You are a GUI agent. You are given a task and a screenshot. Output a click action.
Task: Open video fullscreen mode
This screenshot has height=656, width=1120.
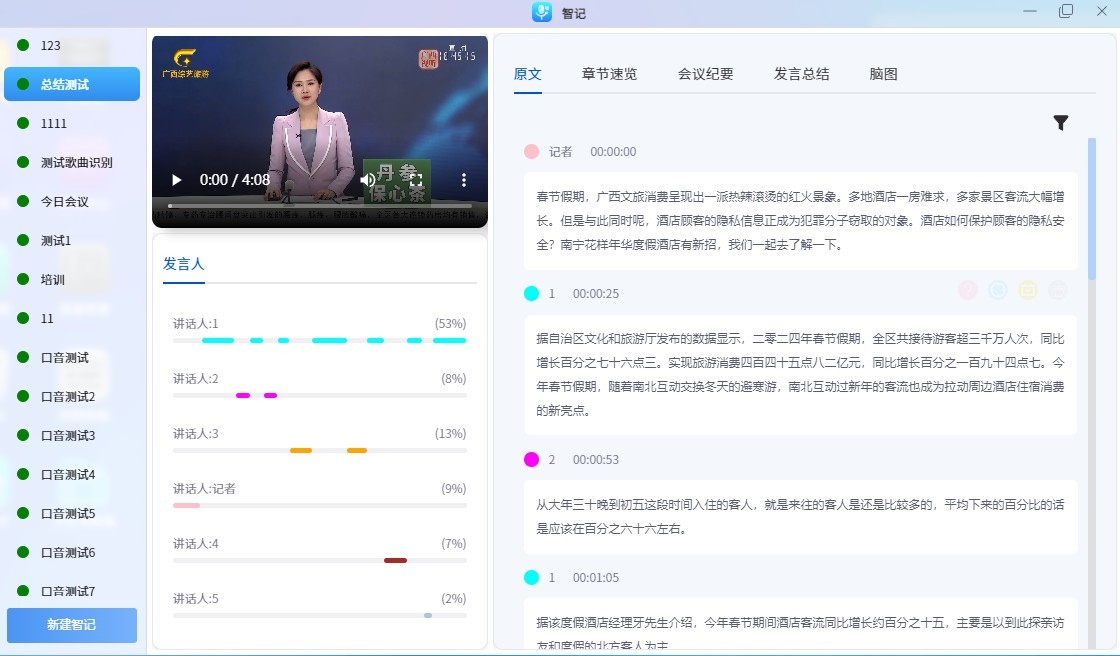tap(416, 180)
